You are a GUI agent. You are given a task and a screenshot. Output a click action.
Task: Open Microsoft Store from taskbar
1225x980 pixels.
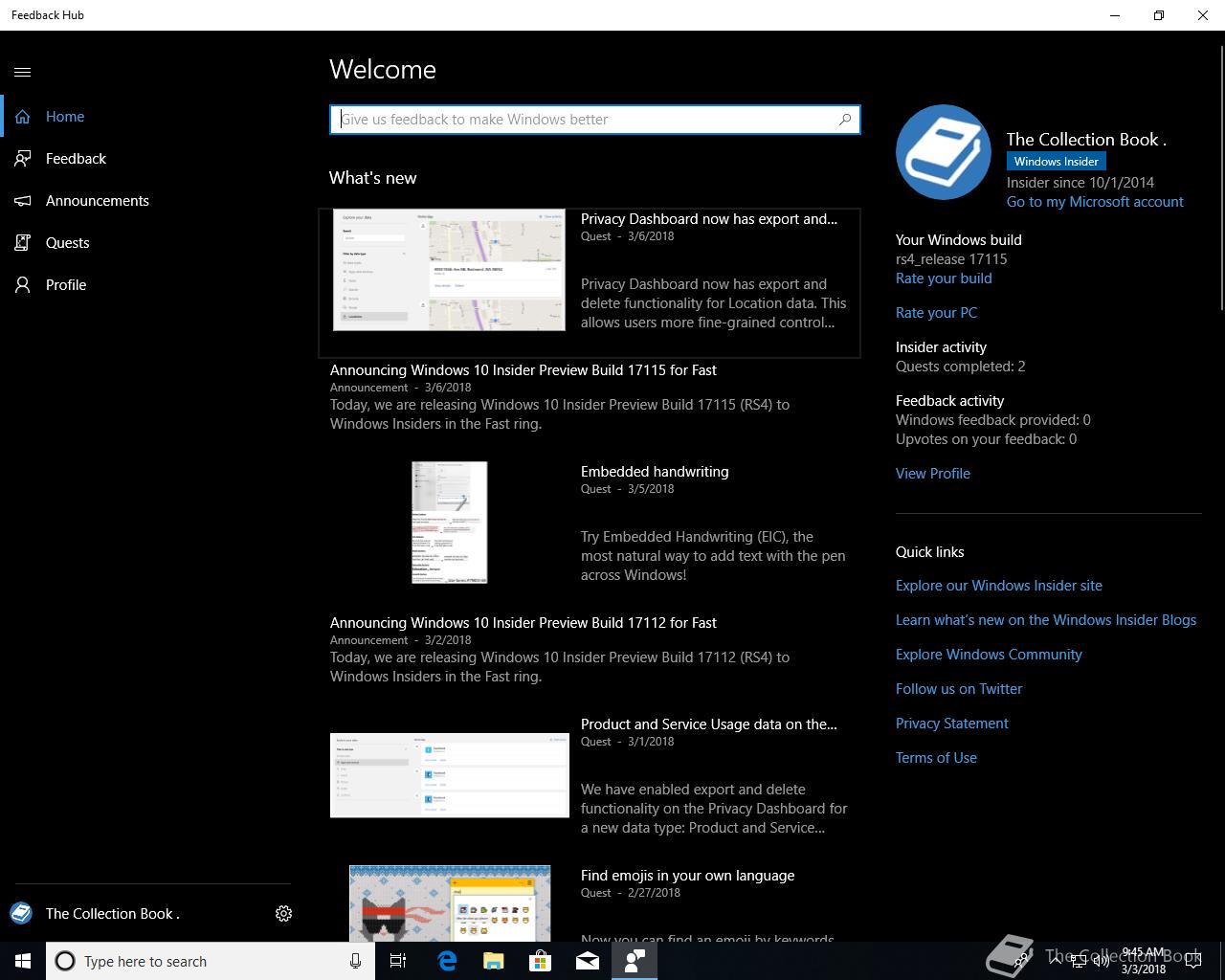(x=541, y=961)
